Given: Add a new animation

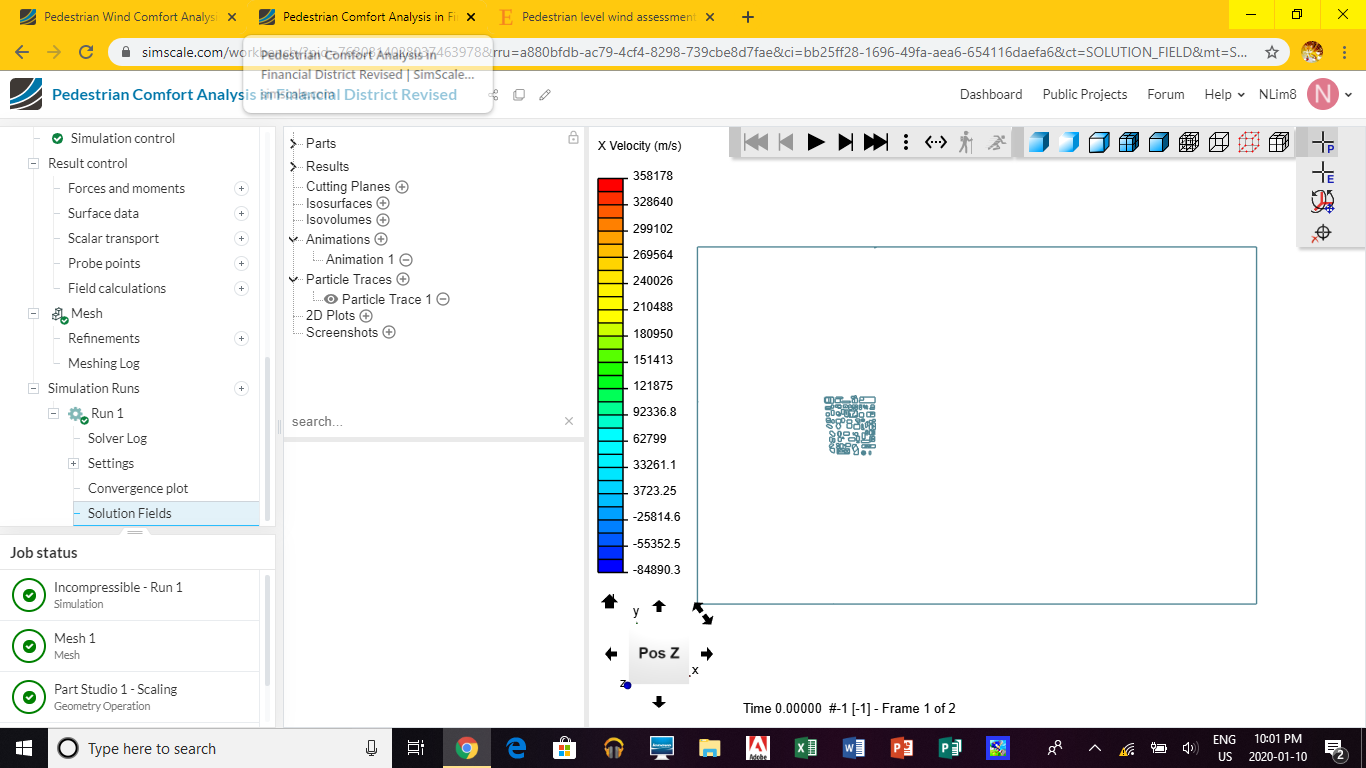Looking at the screenshot, I should (x=380, y=240).
